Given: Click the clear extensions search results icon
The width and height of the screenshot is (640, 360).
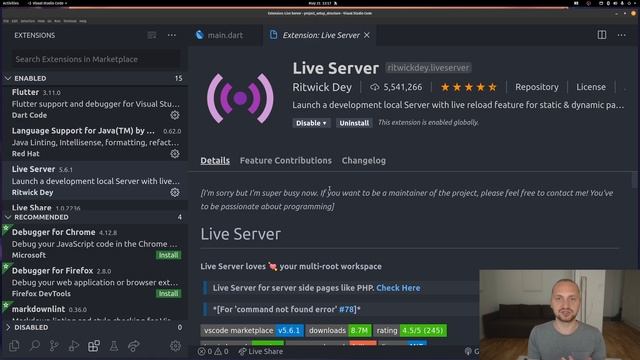Looking at the screenshot, I should [152, 35].
